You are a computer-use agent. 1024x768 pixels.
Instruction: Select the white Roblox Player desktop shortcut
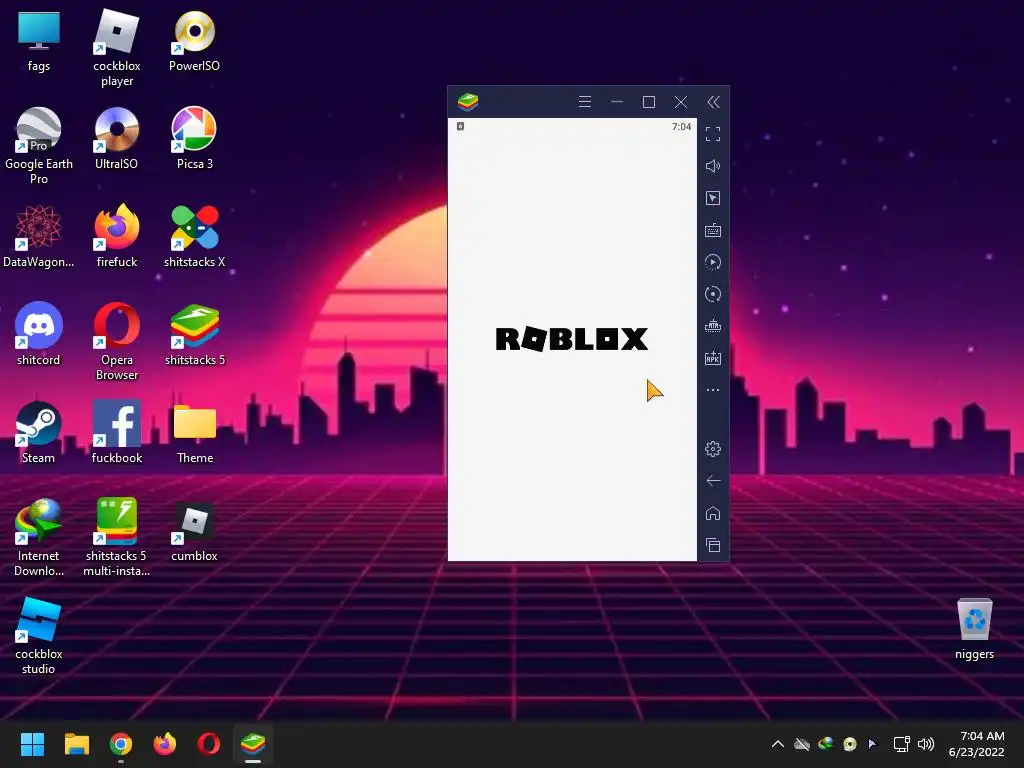click(116, 48)
